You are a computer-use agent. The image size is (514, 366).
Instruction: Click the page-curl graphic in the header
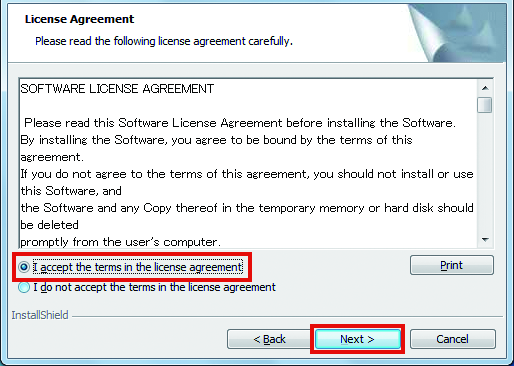coord(457,33)
